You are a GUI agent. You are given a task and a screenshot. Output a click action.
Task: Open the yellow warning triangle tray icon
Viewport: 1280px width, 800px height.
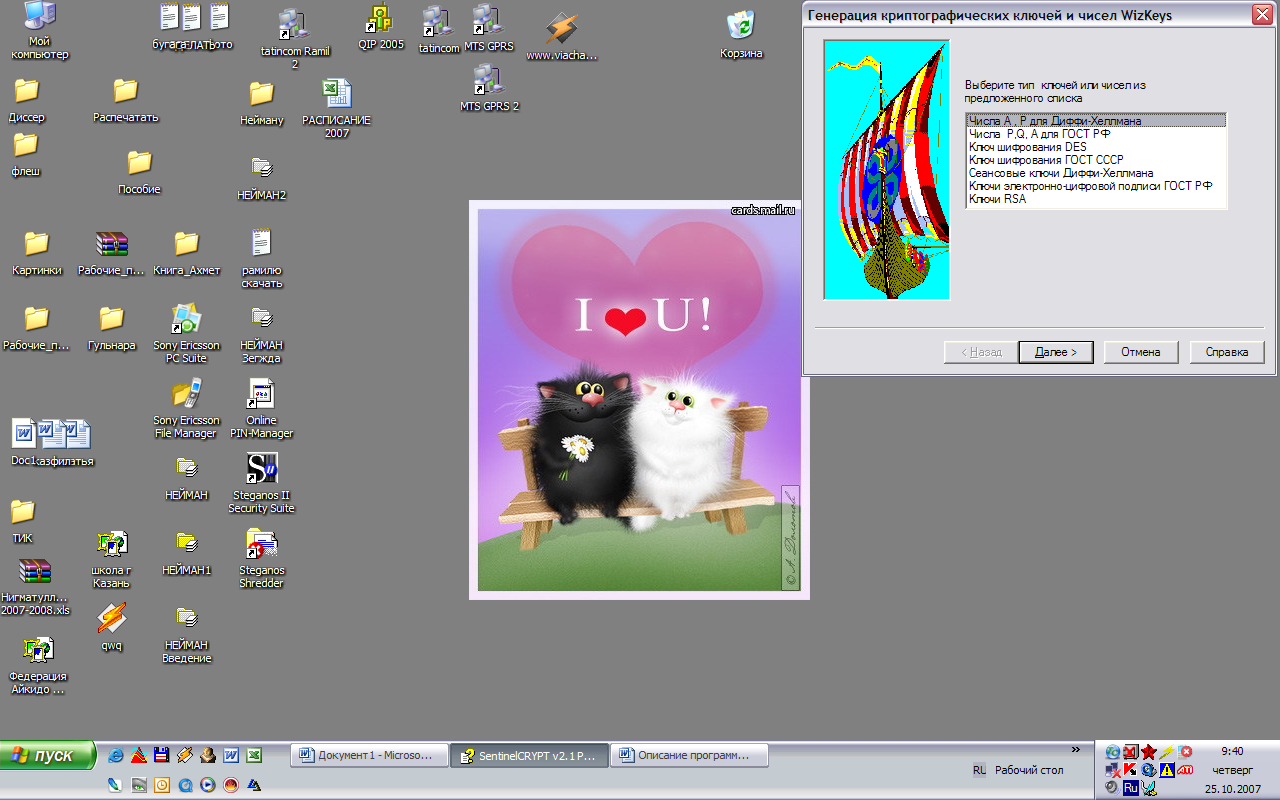1167,769
